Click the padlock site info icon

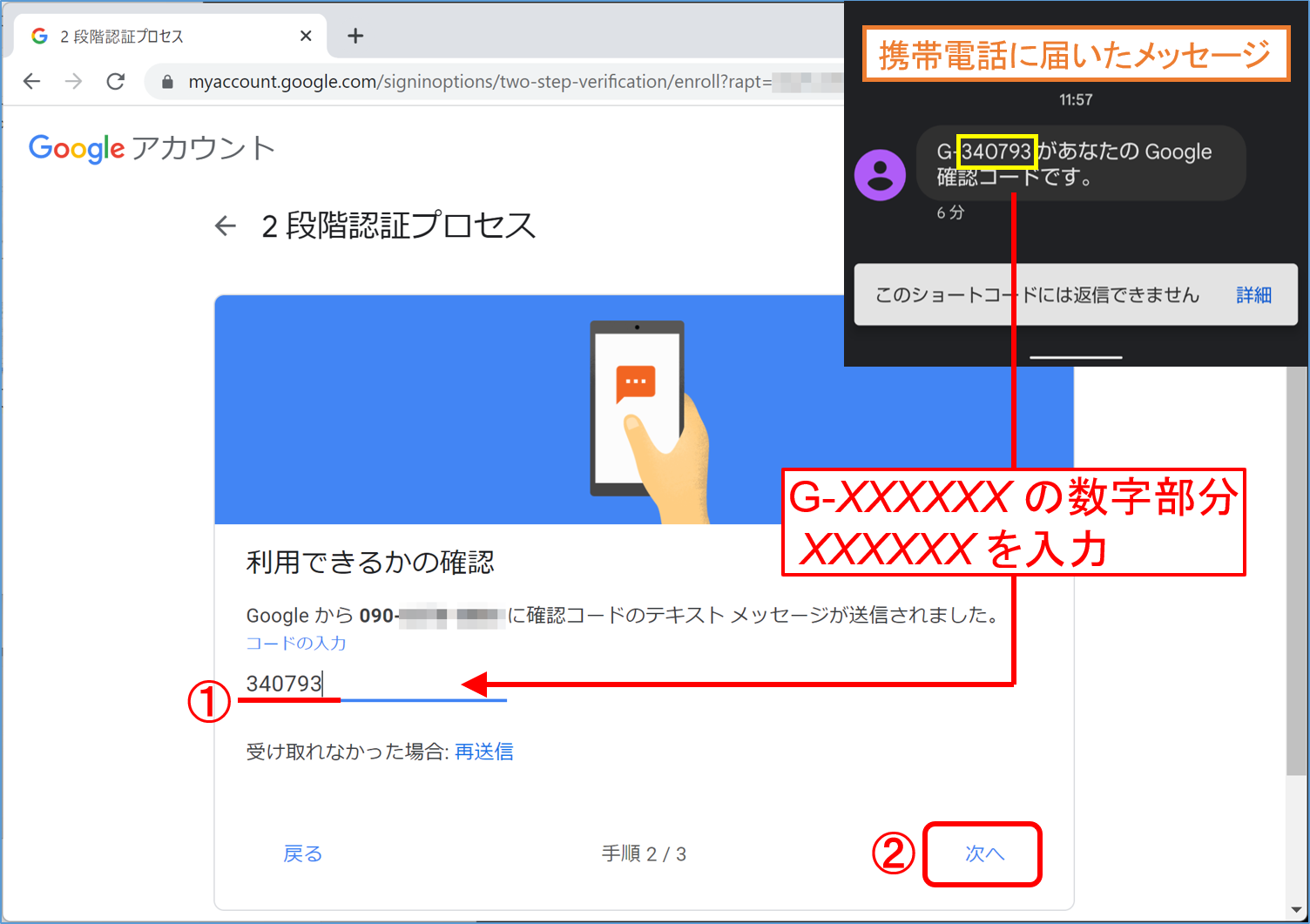click(x=167, y=82)
